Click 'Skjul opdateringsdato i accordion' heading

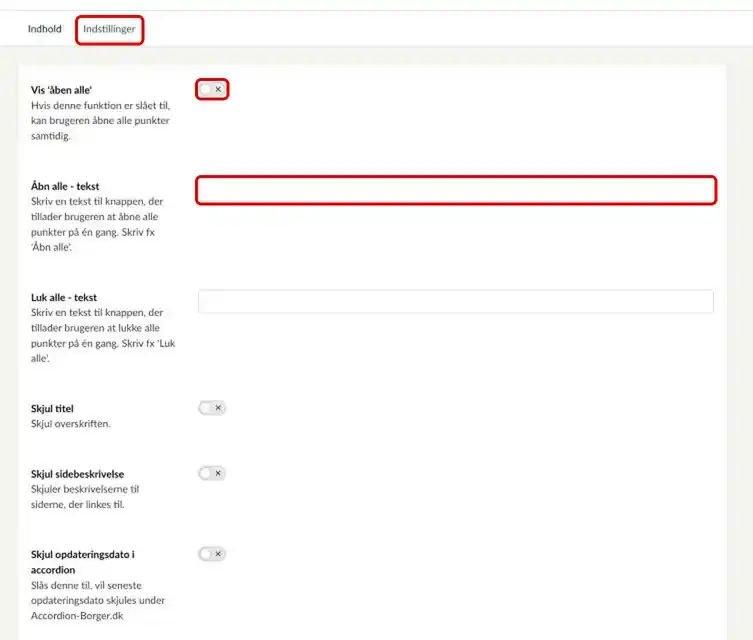tap(83, 562)
